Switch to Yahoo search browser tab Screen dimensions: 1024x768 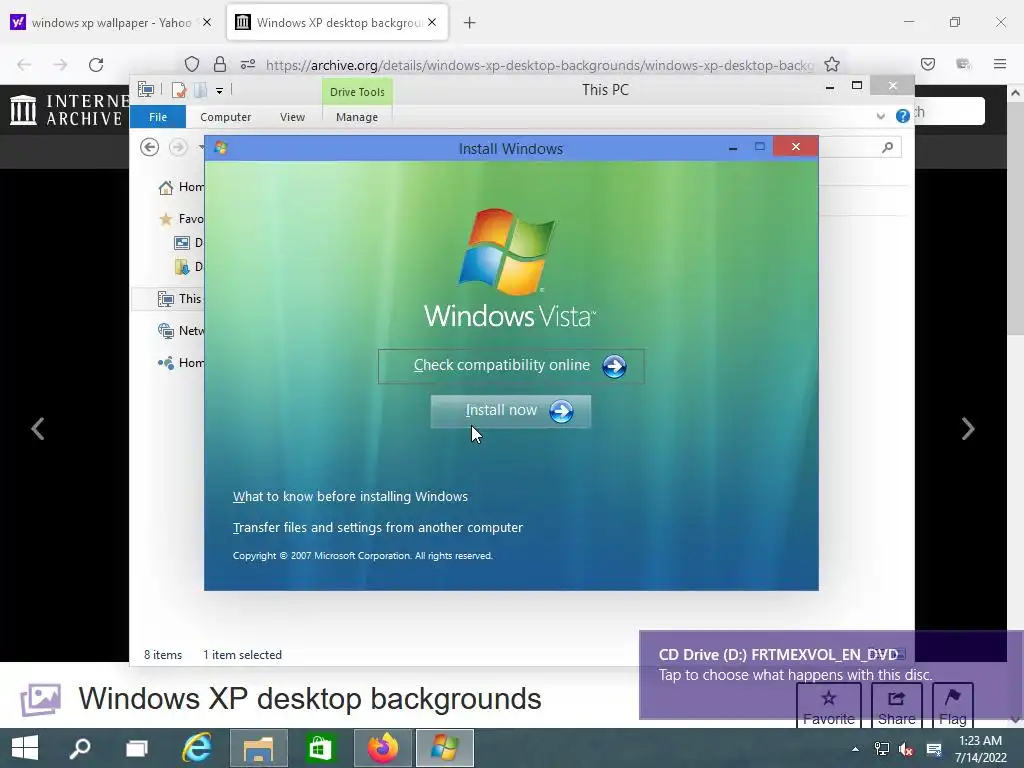click(x=111, y=23)
